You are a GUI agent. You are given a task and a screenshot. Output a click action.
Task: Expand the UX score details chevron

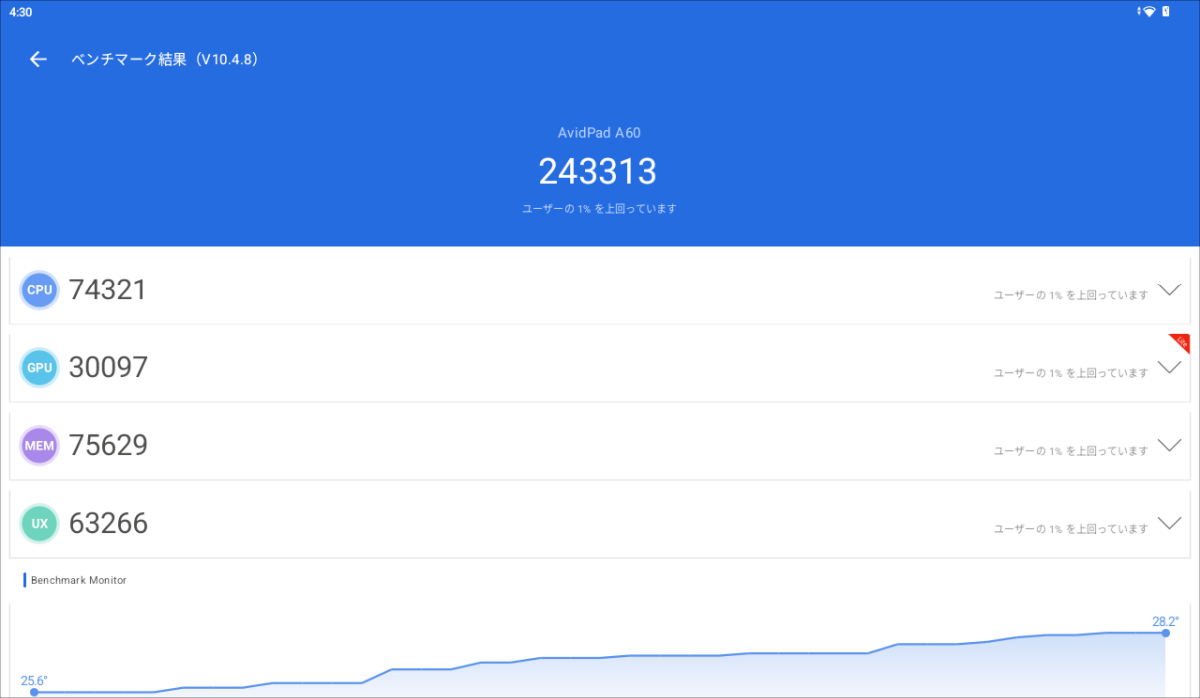(1169, 523)
